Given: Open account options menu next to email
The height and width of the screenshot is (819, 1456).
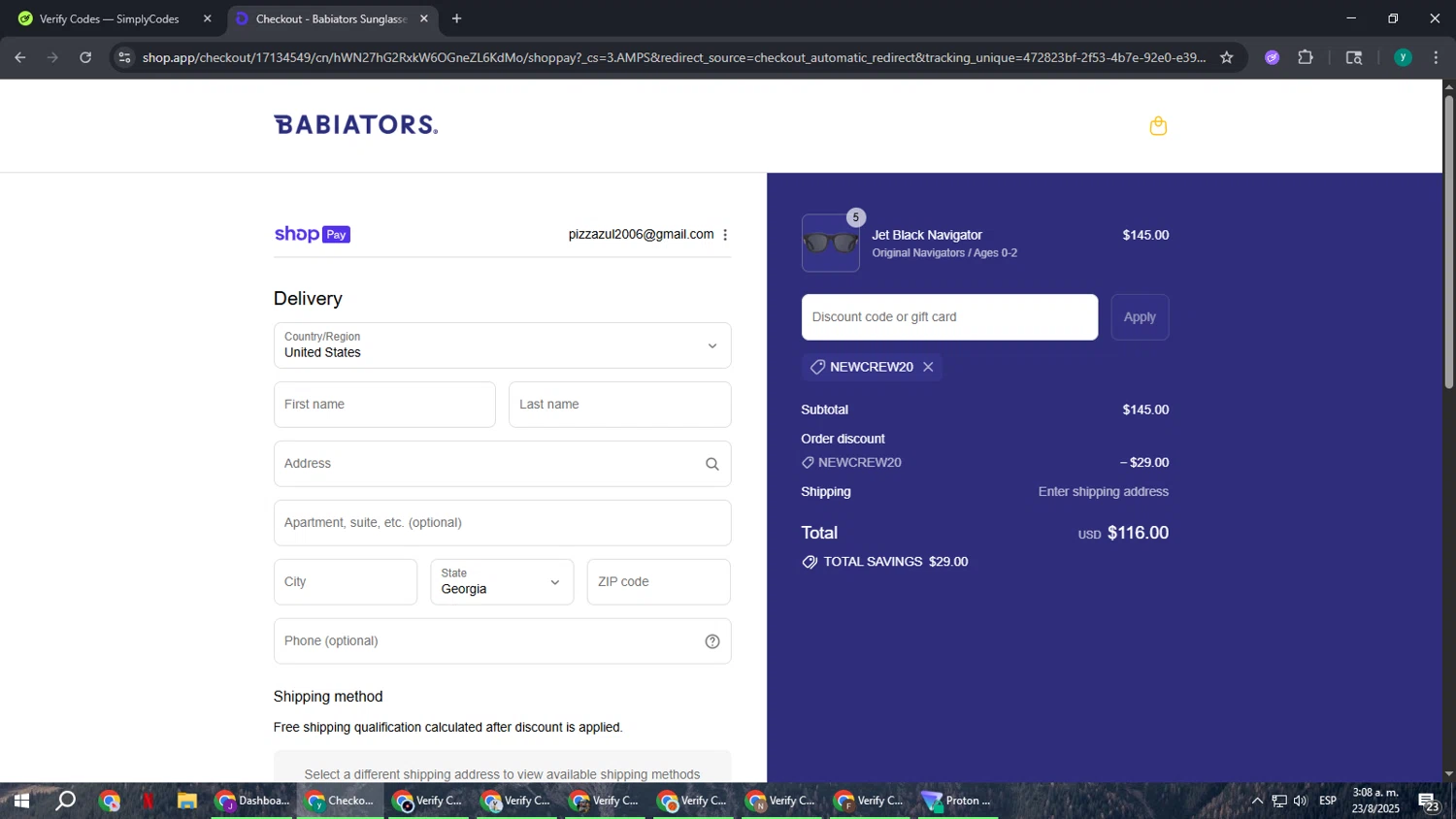Looking at the screenshot, I should 725,235.
